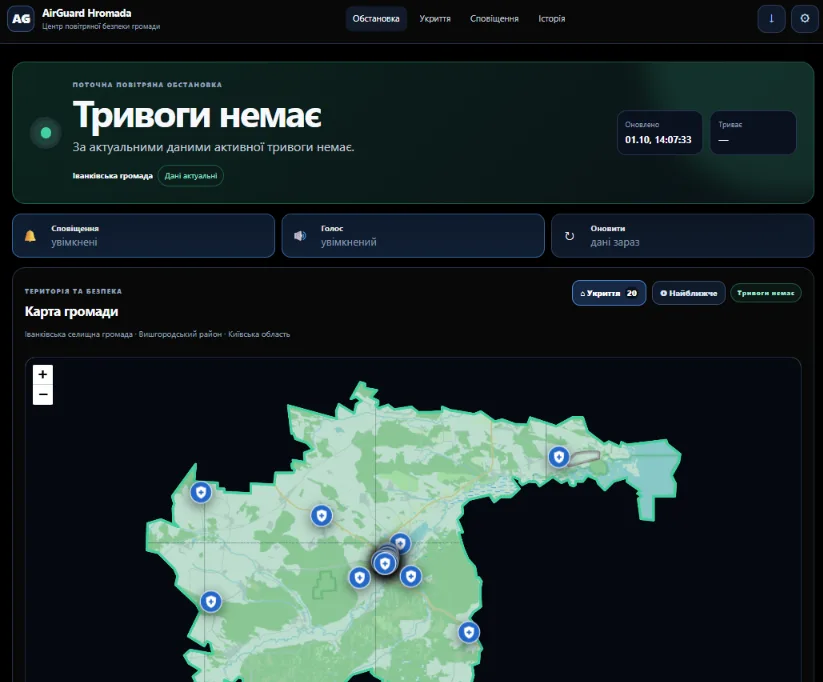This screenshot has width=823, height=682.
Task: Select the southwestern shelter marker
Action: point(211,602)
